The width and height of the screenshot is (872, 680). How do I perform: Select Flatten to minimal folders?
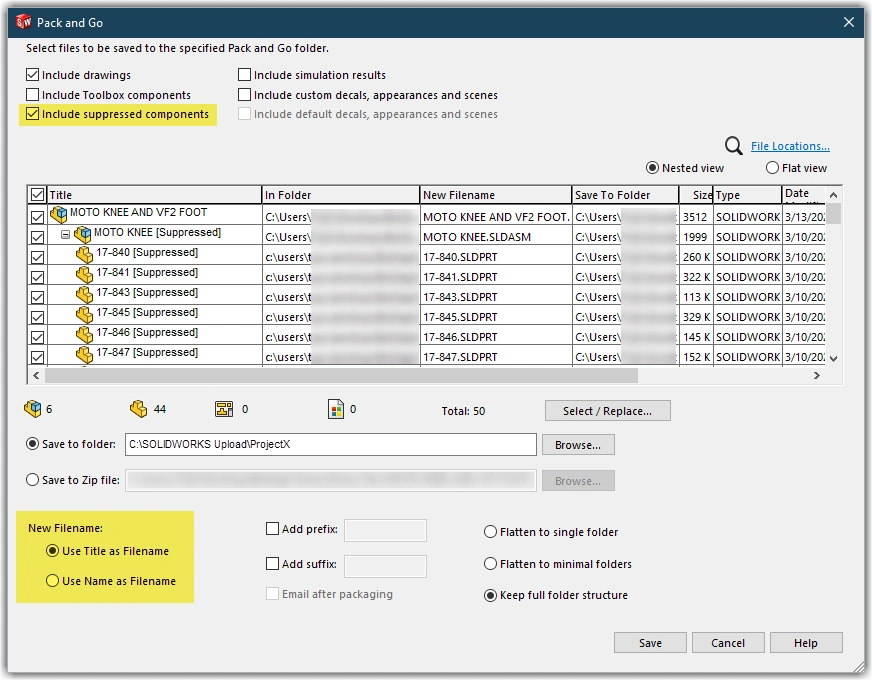coord(490,564)
